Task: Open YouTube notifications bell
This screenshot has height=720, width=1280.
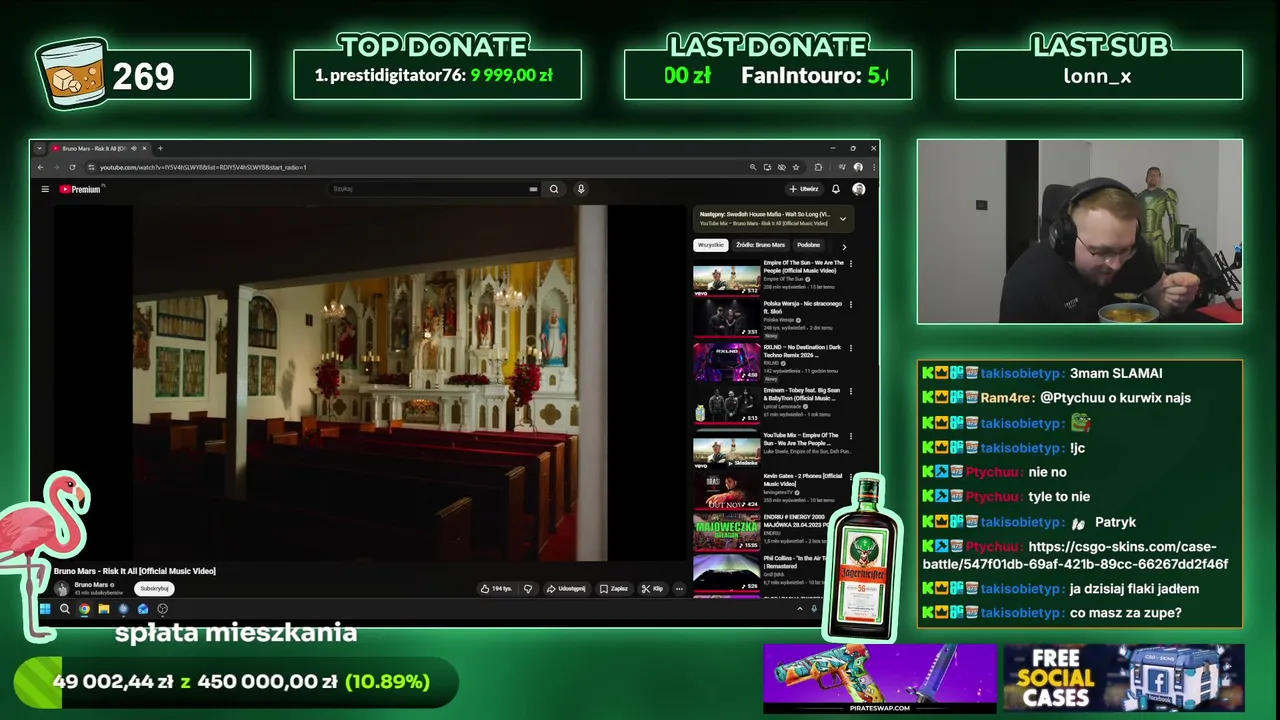Action: pyautogui.click(x=836, y=189)
